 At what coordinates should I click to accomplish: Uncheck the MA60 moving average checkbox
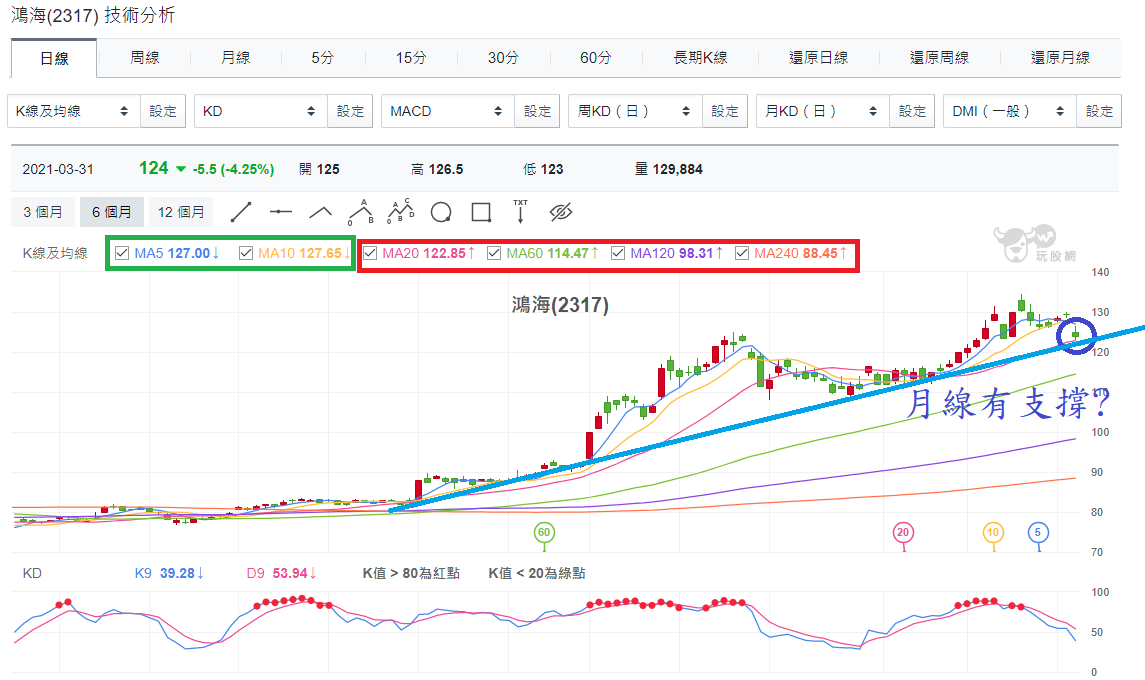coord(494,253)
